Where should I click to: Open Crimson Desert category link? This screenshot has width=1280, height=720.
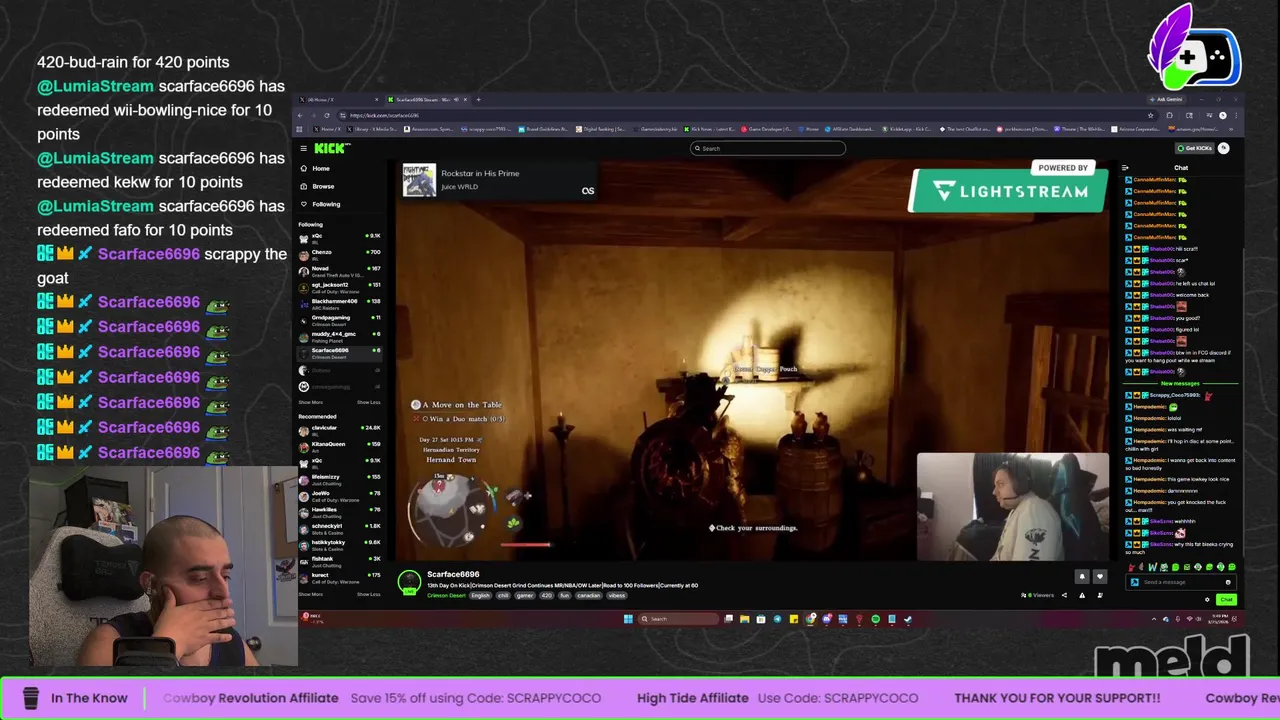446,595
